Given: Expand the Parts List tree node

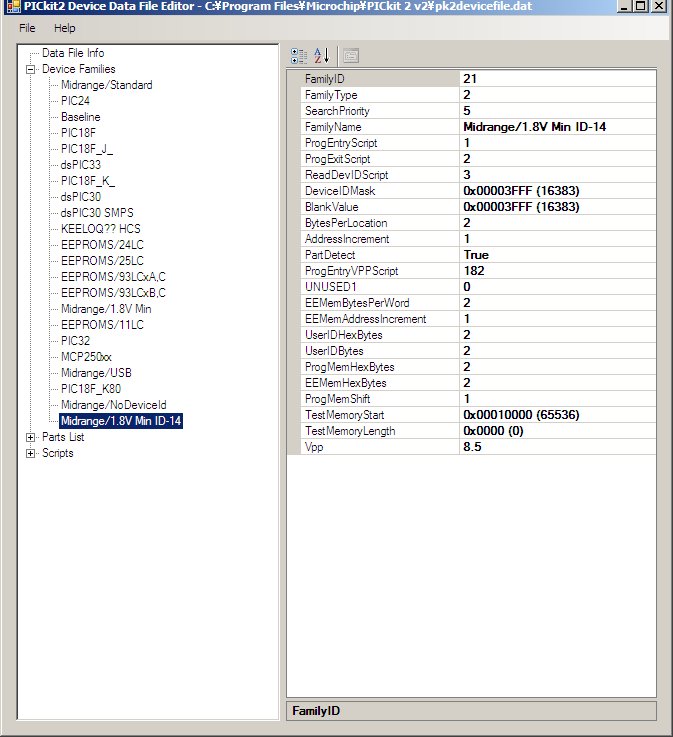Looking at the screenshot, I should pos(31,438).
